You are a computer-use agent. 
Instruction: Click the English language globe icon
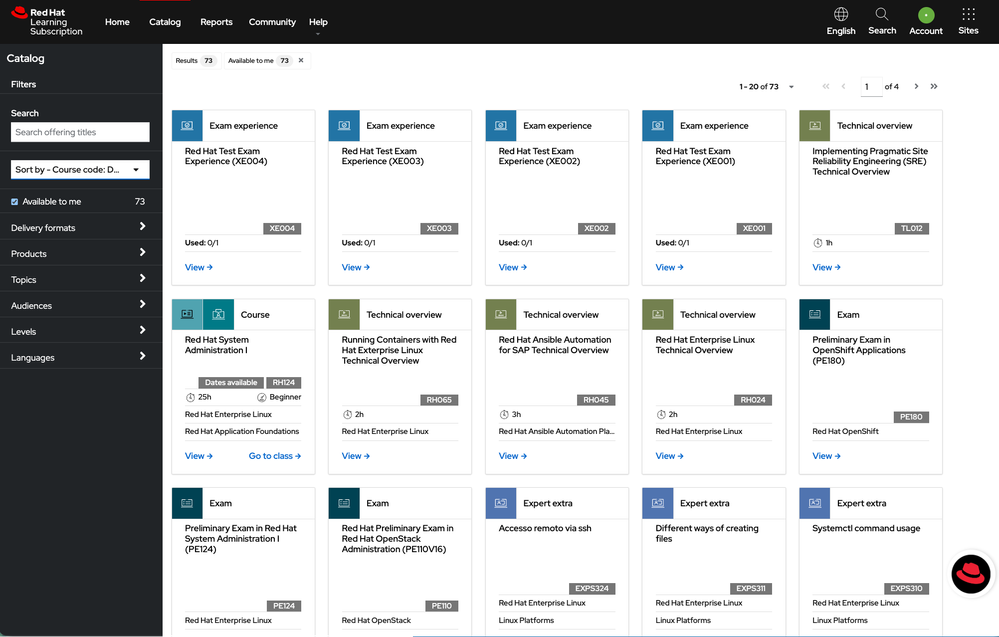tap(841, 15)
